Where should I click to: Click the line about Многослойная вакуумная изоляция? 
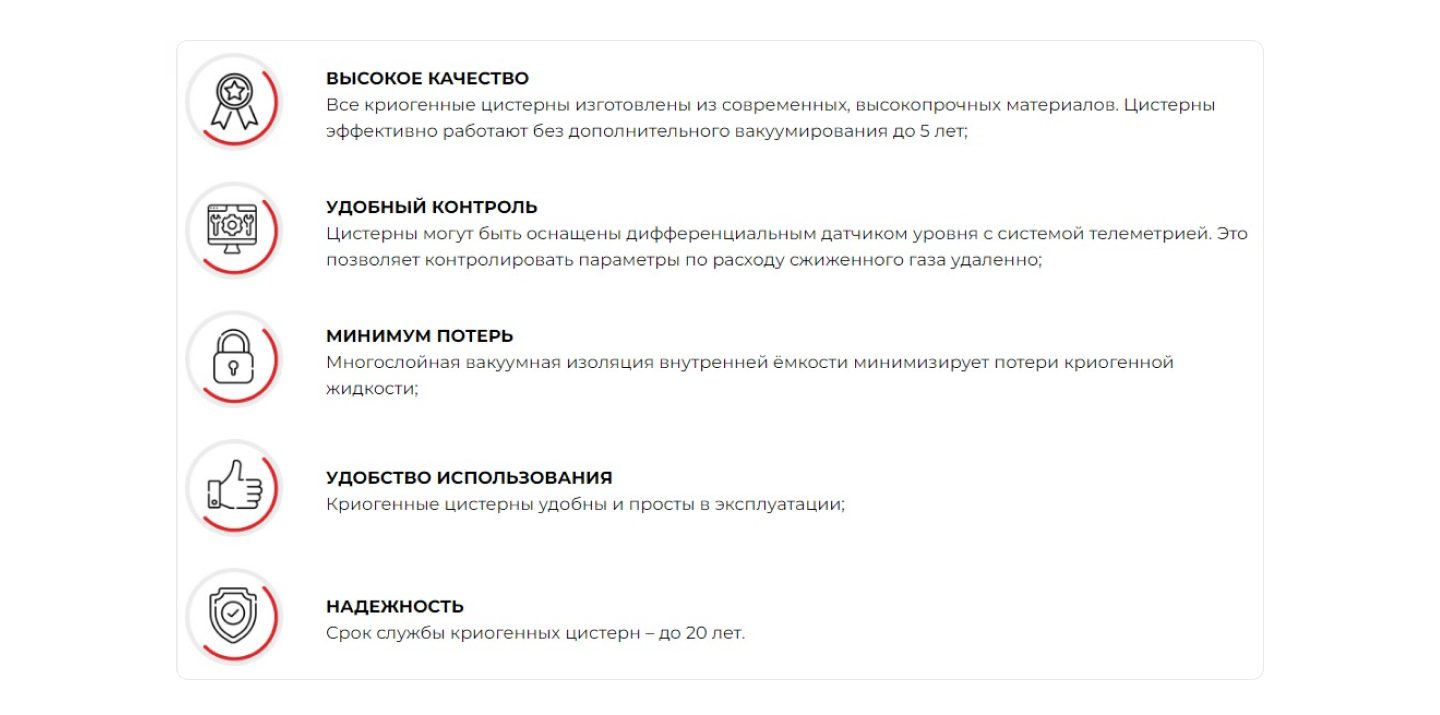[x=749, y=362]
